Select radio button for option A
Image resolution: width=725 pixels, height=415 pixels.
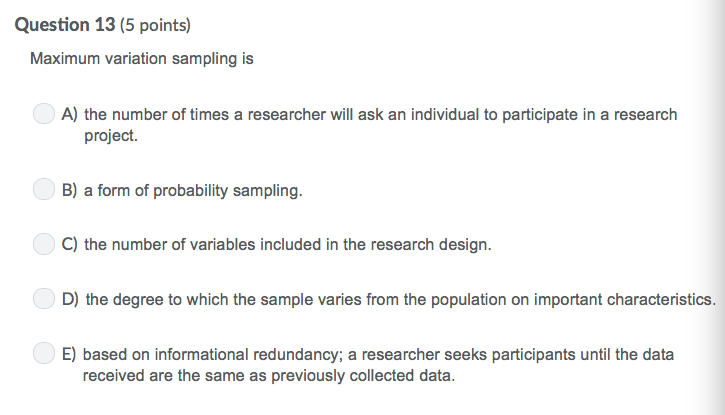click(44, 115)
